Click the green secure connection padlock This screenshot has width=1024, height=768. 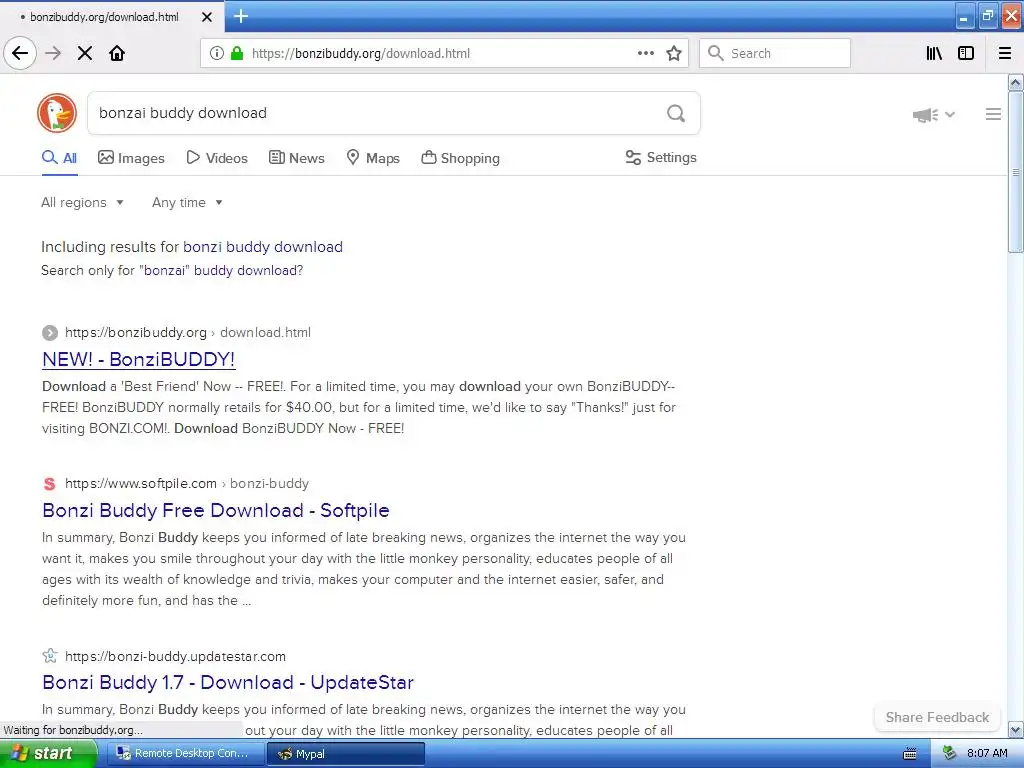pos(237,53)
